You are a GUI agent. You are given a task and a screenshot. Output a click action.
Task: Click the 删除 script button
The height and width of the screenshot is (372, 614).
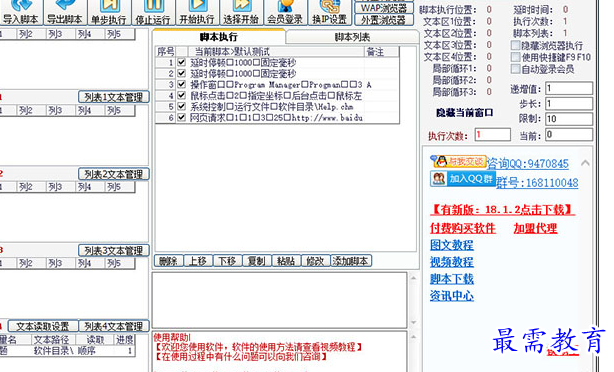168,261
